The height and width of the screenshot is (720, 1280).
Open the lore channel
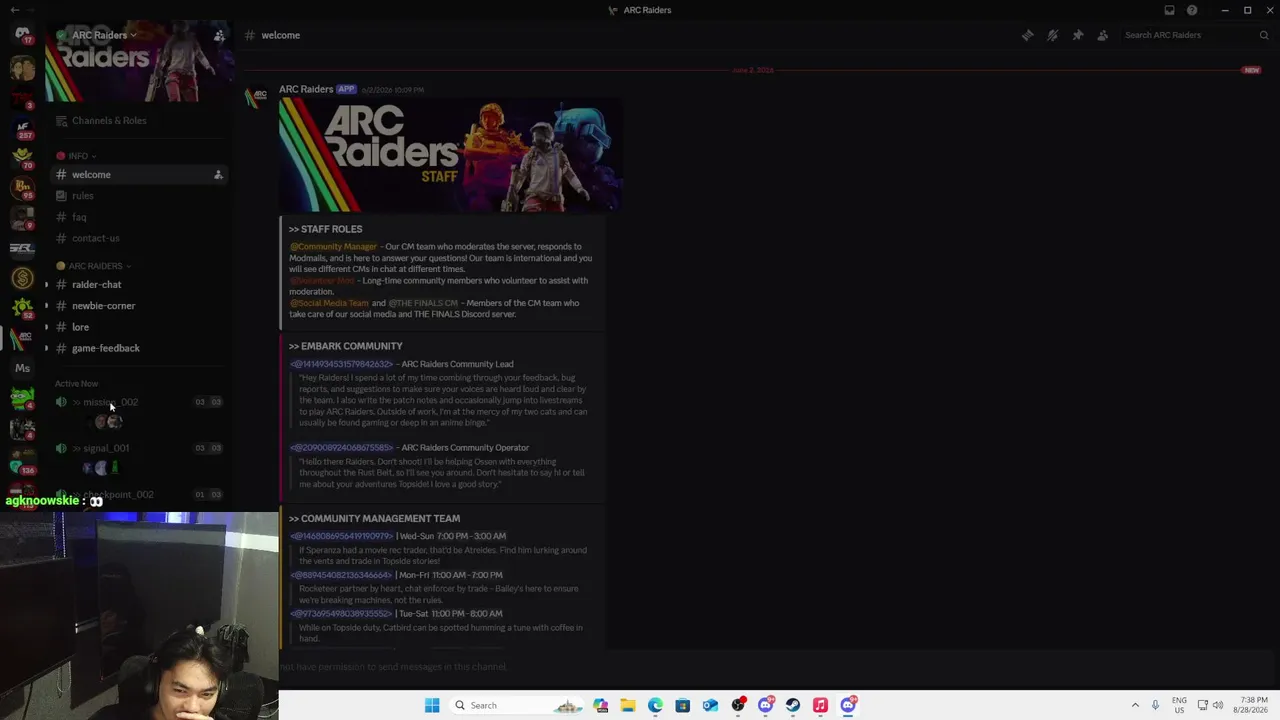tap(139, 327)
